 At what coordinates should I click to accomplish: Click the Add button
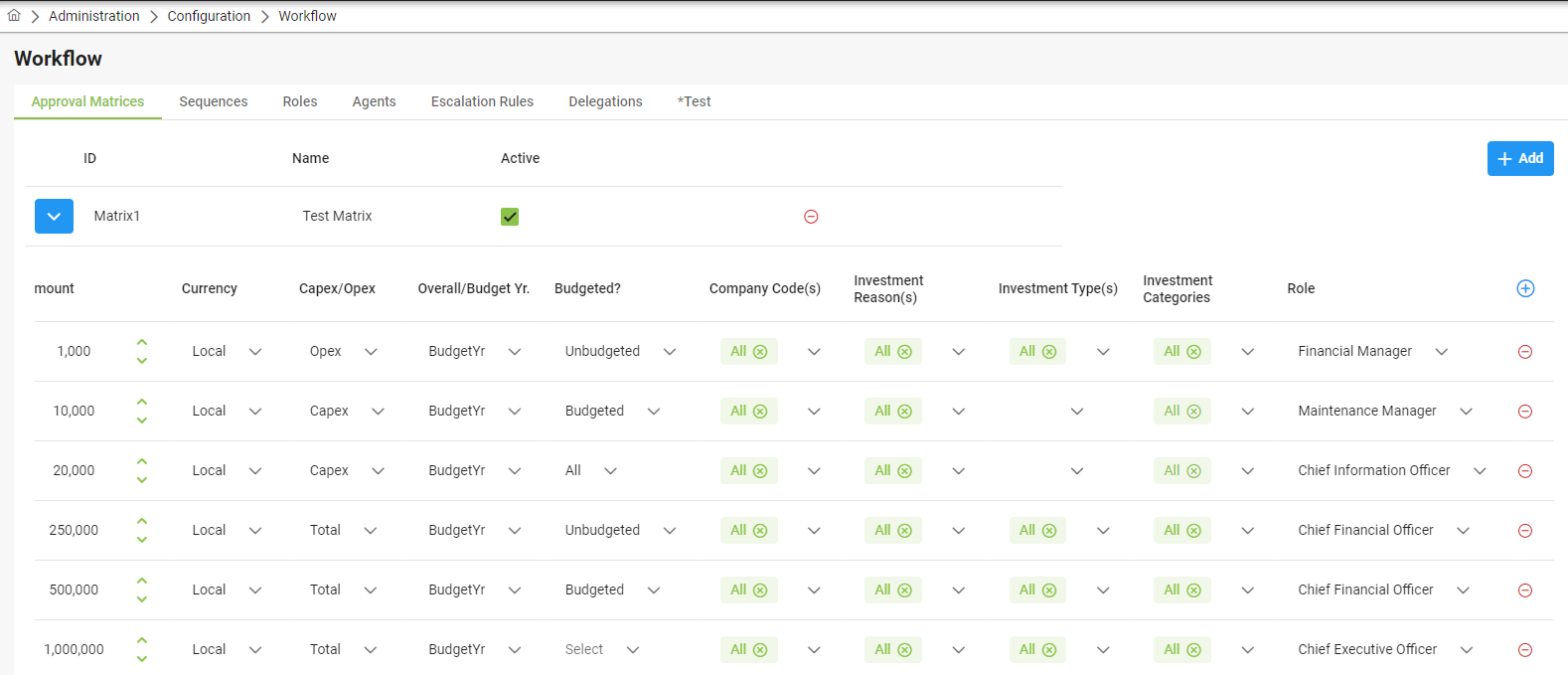[1519, 158]
